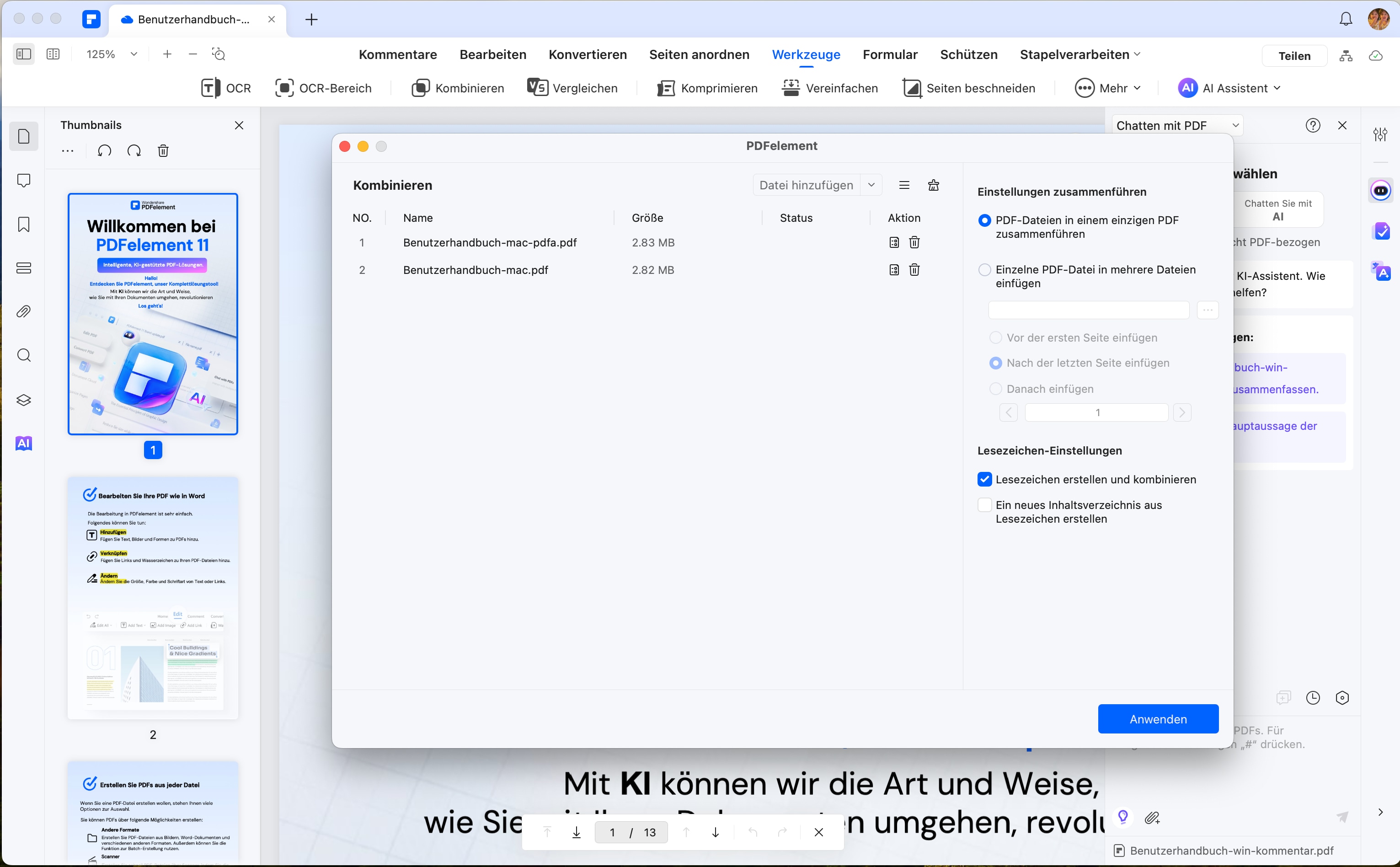Close the Thumbnails panel
The height and width of the screenshot is (867, 1400).
(x=239, y=126)
